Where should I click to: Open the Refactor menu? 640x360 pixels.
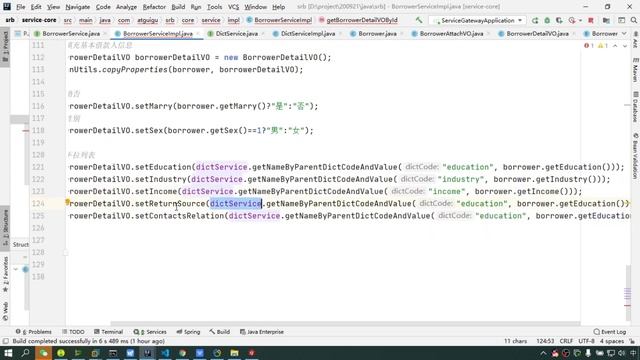[x=154, y=7]
